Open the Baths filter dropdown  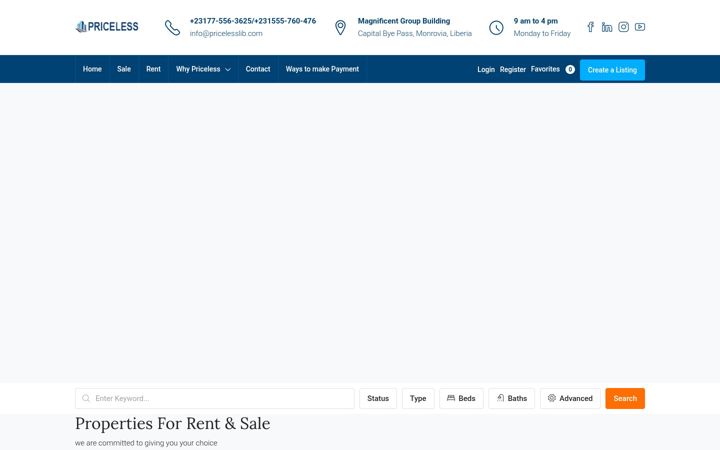pyautogui.click(x=512, y=399)
